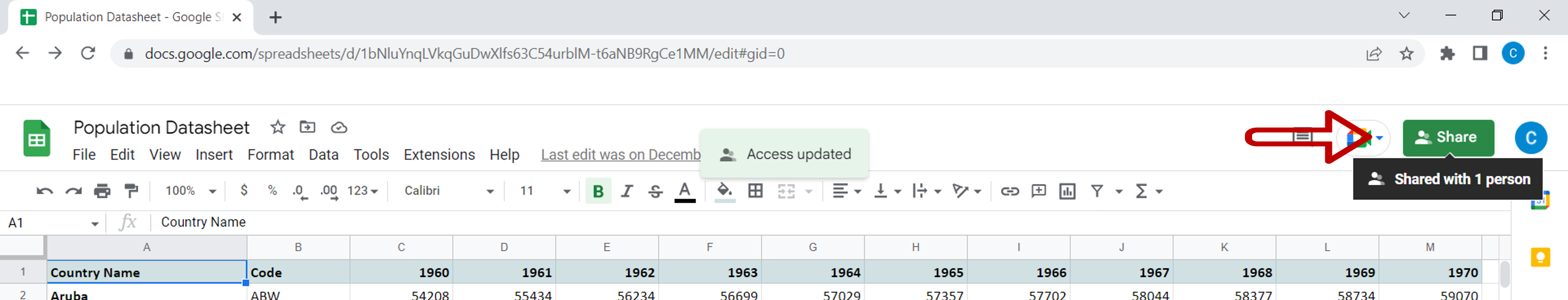Click the undo arrow icon
Viewport: 1568px width, 300px height.
45,191
